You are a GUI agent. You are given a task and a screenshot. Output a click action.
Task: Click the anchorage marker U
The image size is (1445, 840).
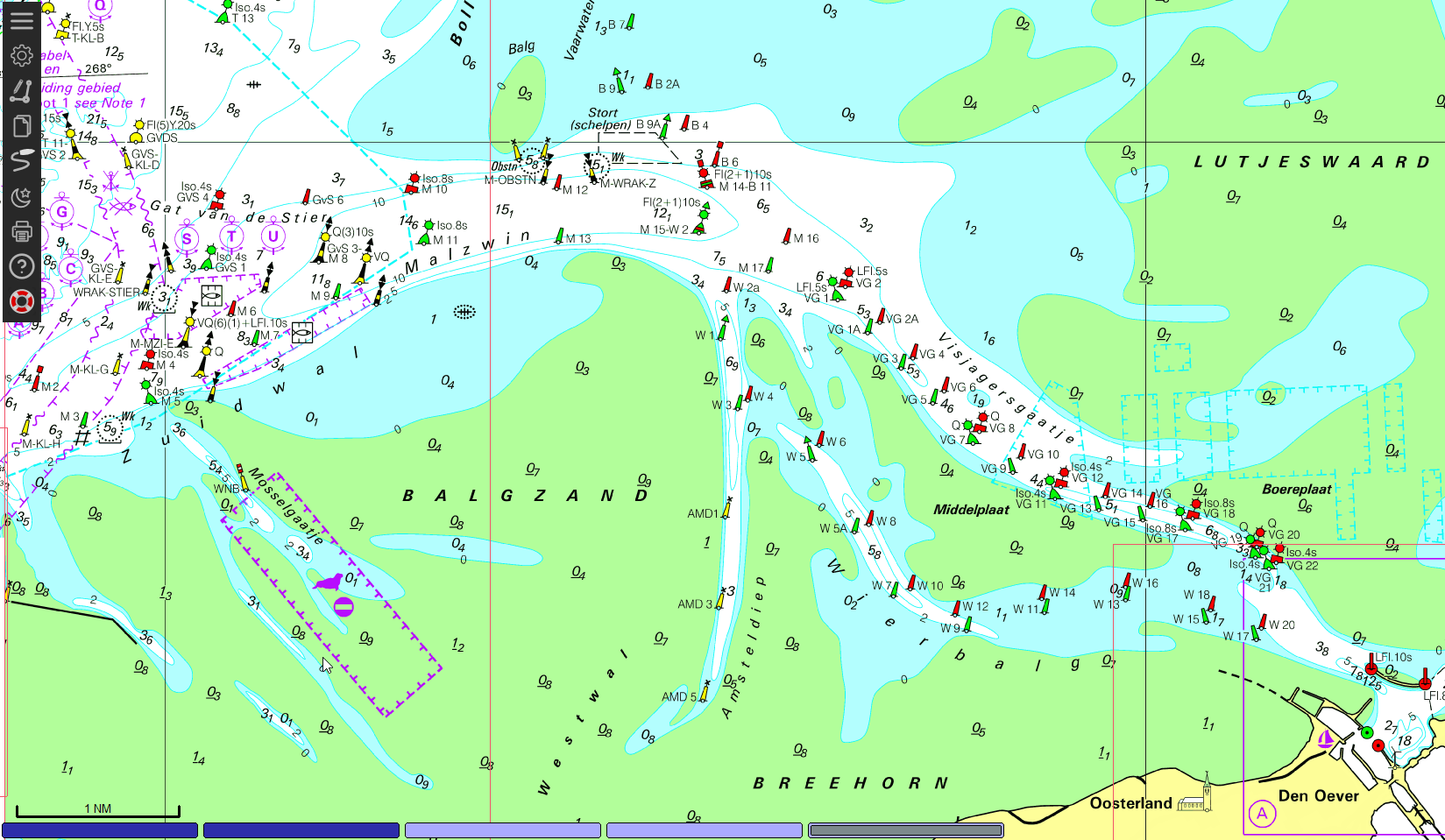272,236
